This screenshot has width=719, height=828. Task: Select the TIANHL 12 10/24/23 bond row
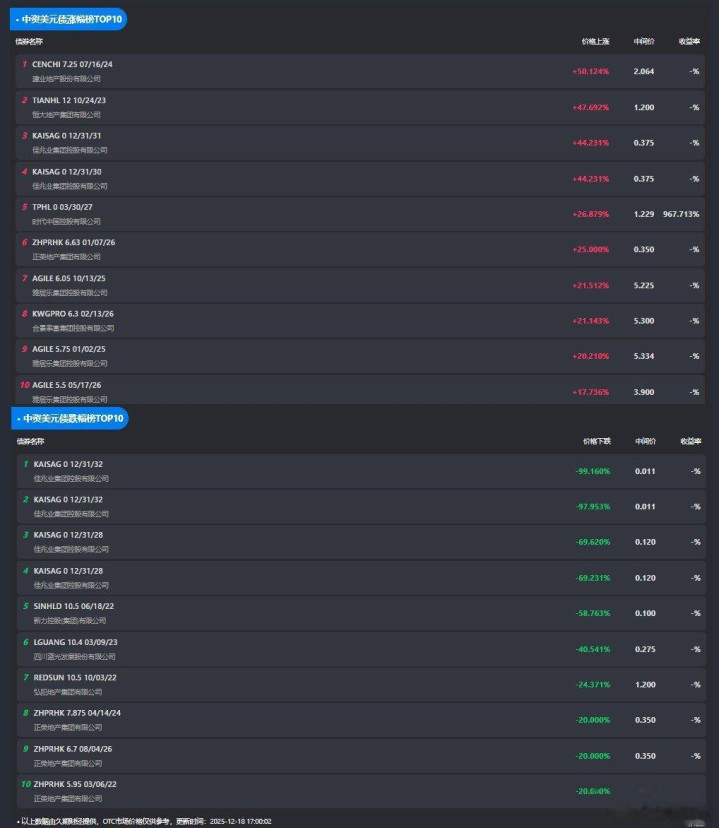tap(69, 100)
